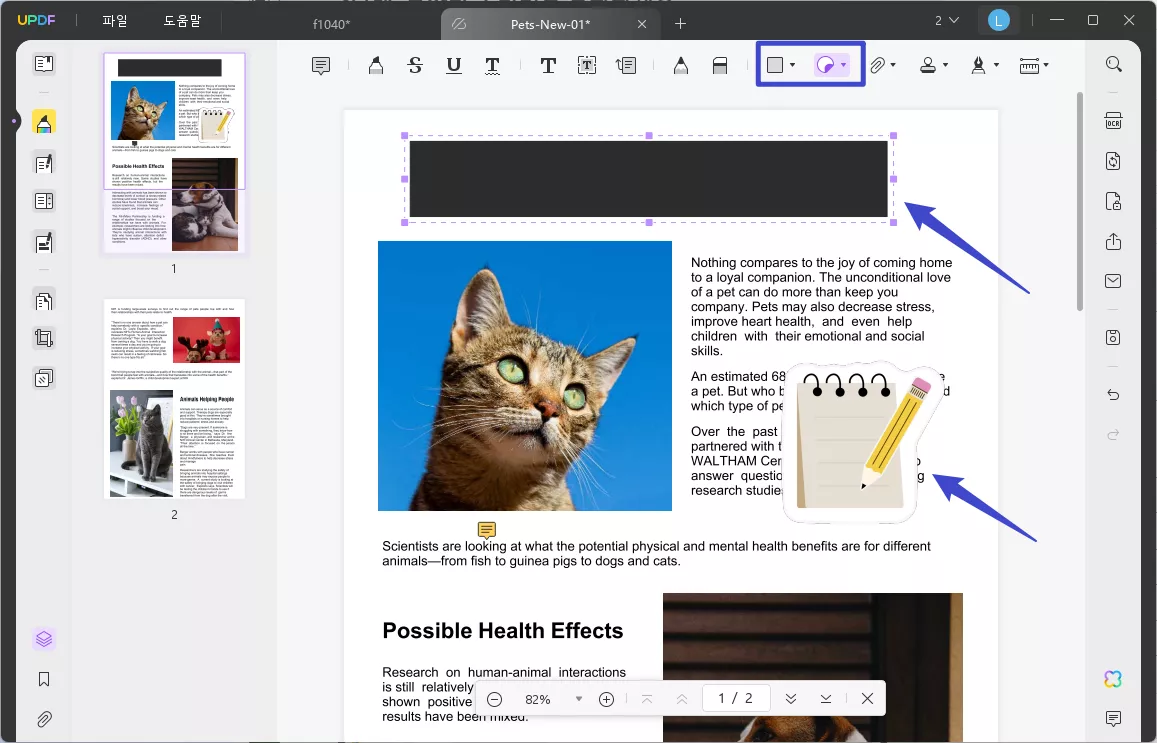Select the Text Callout tool

pyautogui.click(x=626, y=66)
